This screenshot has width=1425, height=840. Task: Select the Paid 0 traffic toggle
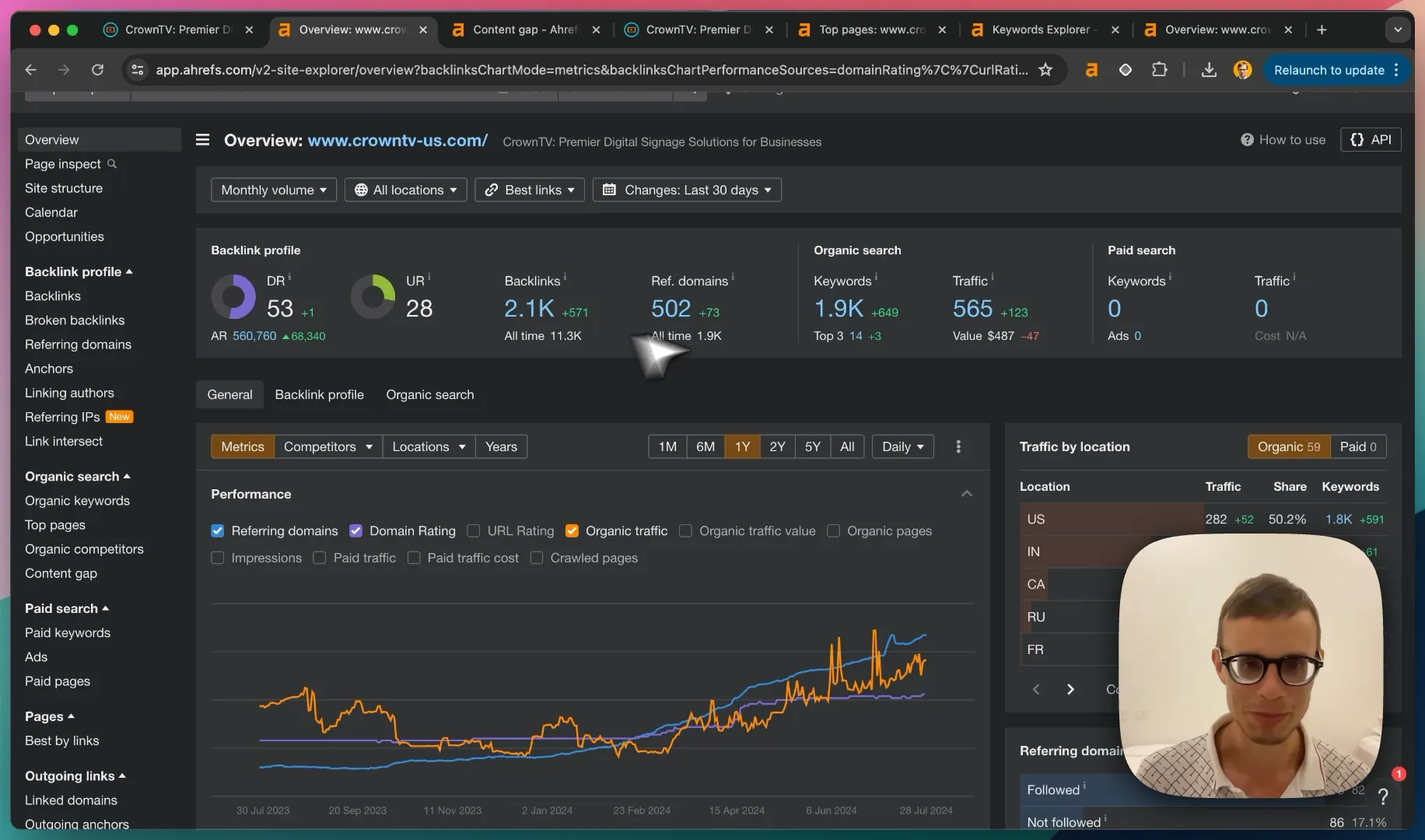(x=1358, y=446)
